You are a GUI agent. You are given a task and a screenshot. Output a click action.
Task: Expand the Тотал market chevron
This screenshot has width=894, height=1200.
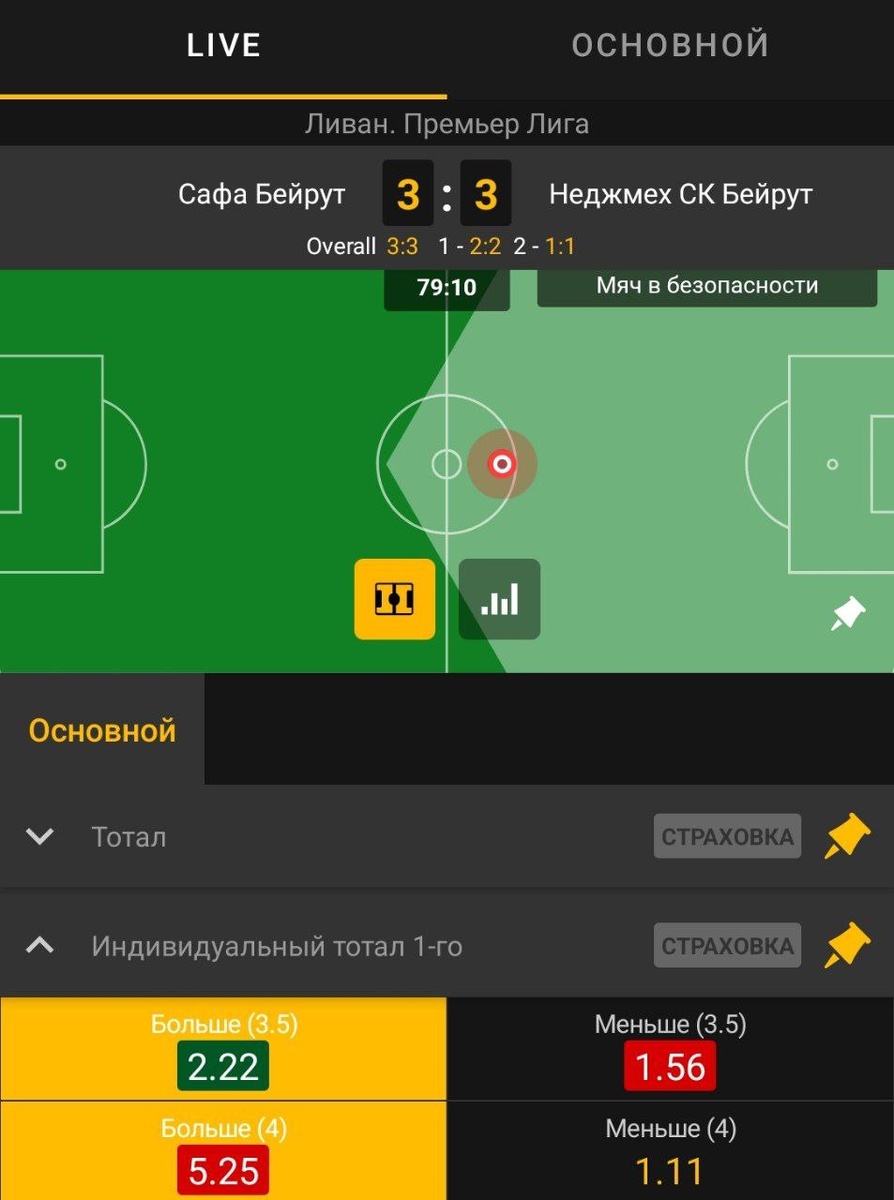pos(39,836)
